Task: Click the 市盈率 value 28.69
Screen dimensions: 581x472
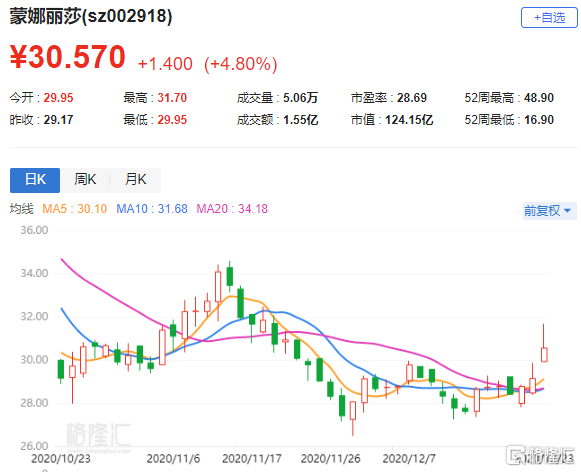Action: (x=412, y=98)
